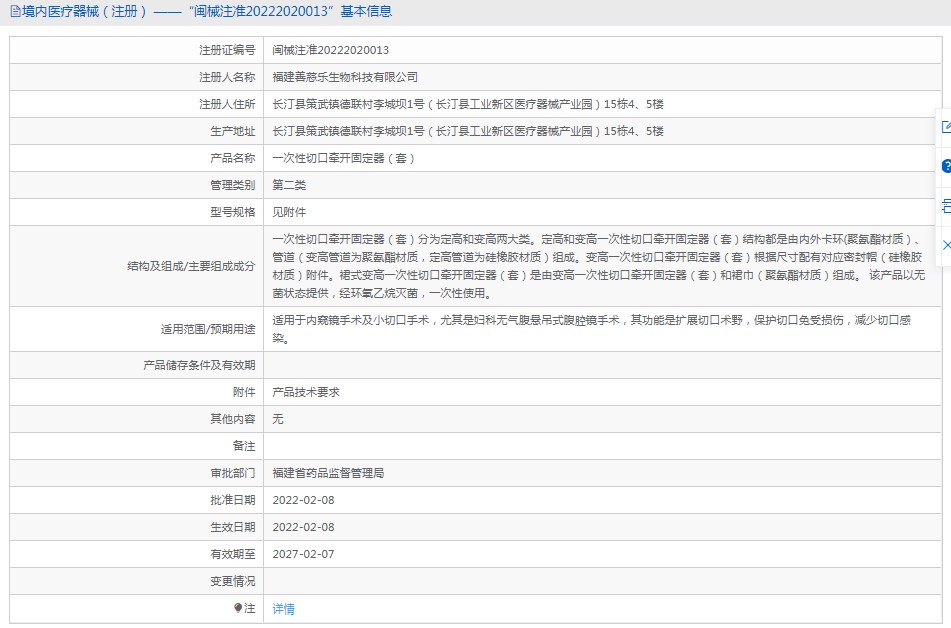Click product name 一次性切口牵开固定器（套）

[x=343, y=158]
